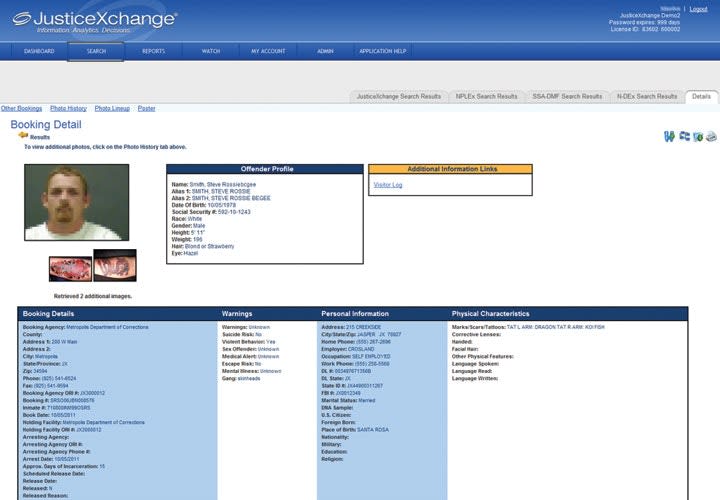View the first tattoo thumbnail image
This screenshot has height=500, width=720.
tap(70, 267)
